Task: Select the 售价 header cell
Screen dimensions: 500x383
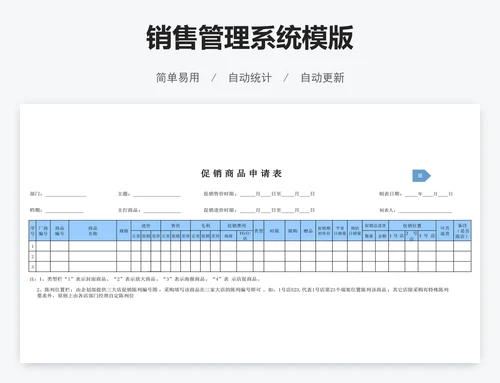Action: [x=175, y=226]
